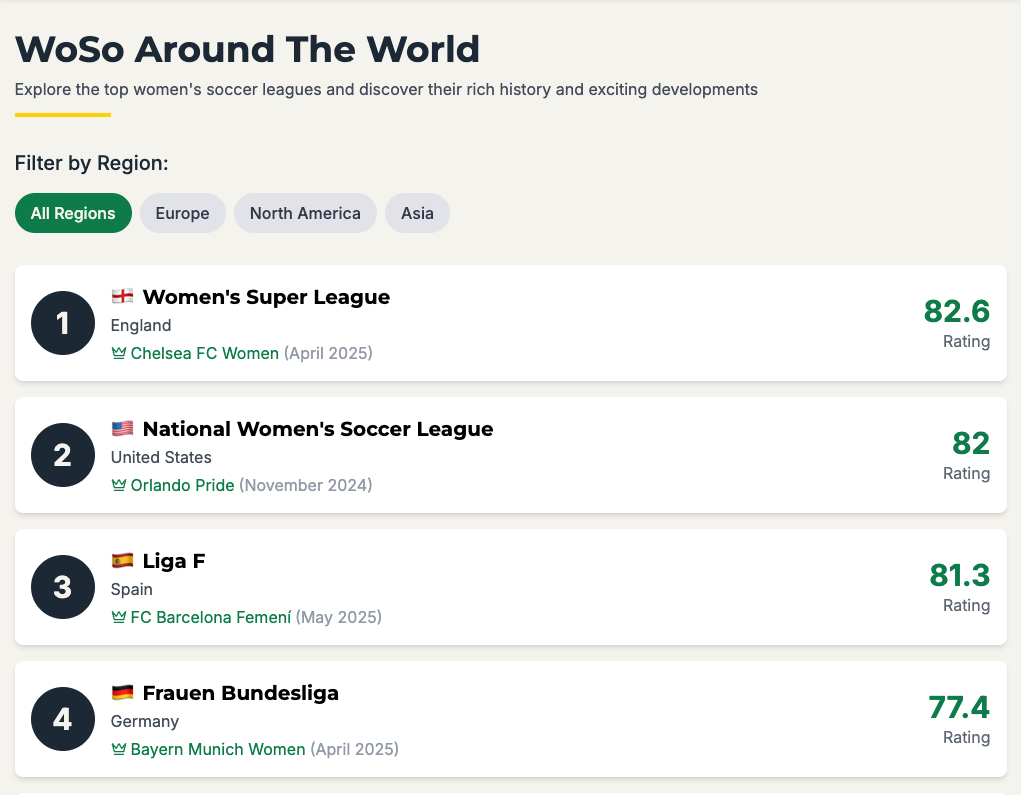
Task: Click champion name Orlando Pride
Action: pyautogui.click(x=182, y=486)
